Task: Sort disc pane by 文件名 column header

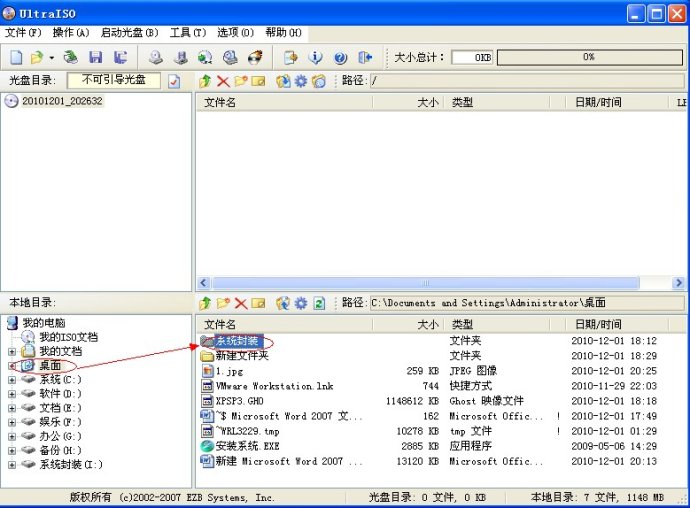Action: point(285,103)
